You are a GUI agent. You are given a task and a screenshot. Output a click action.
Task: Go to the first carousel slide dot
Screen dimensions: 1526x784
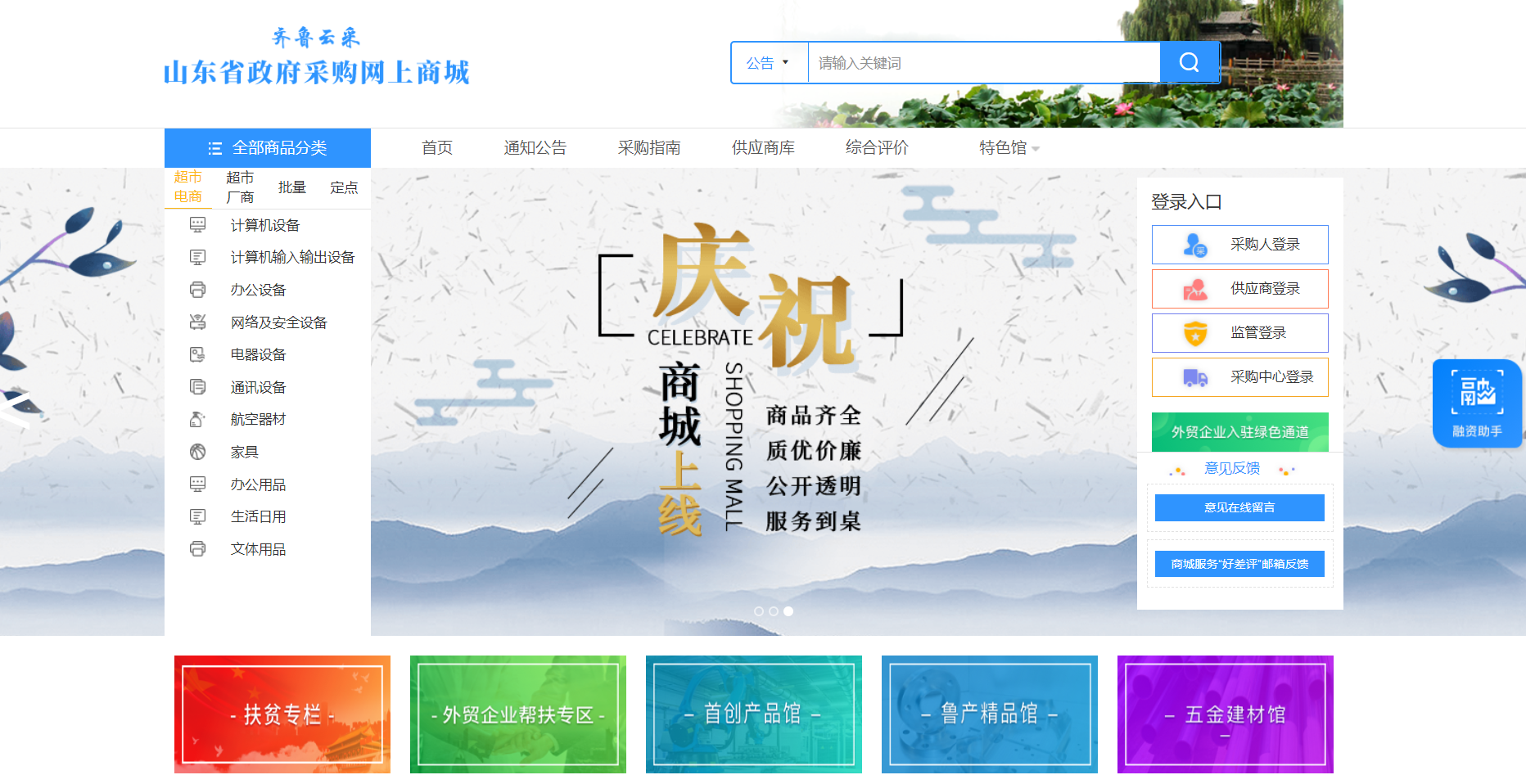click(x=759, y=611)
